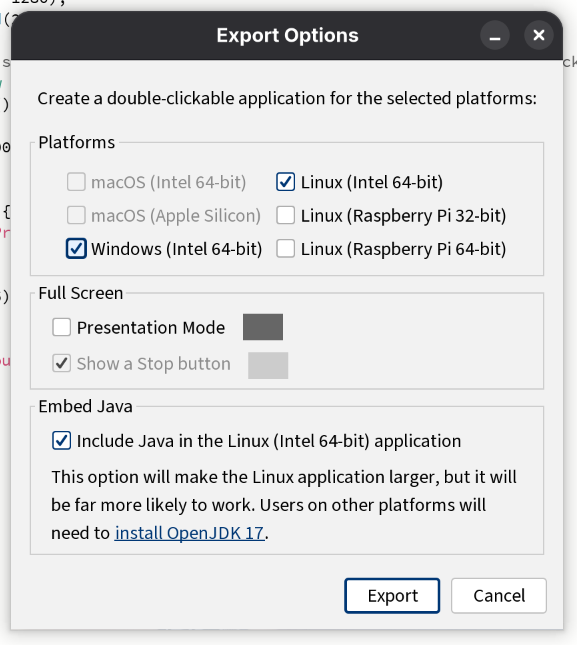This screenshot has height=645, width=577.
Task: Check Linux (Raspberry Pi 64-bit) platform
Action: coord(285,248)
